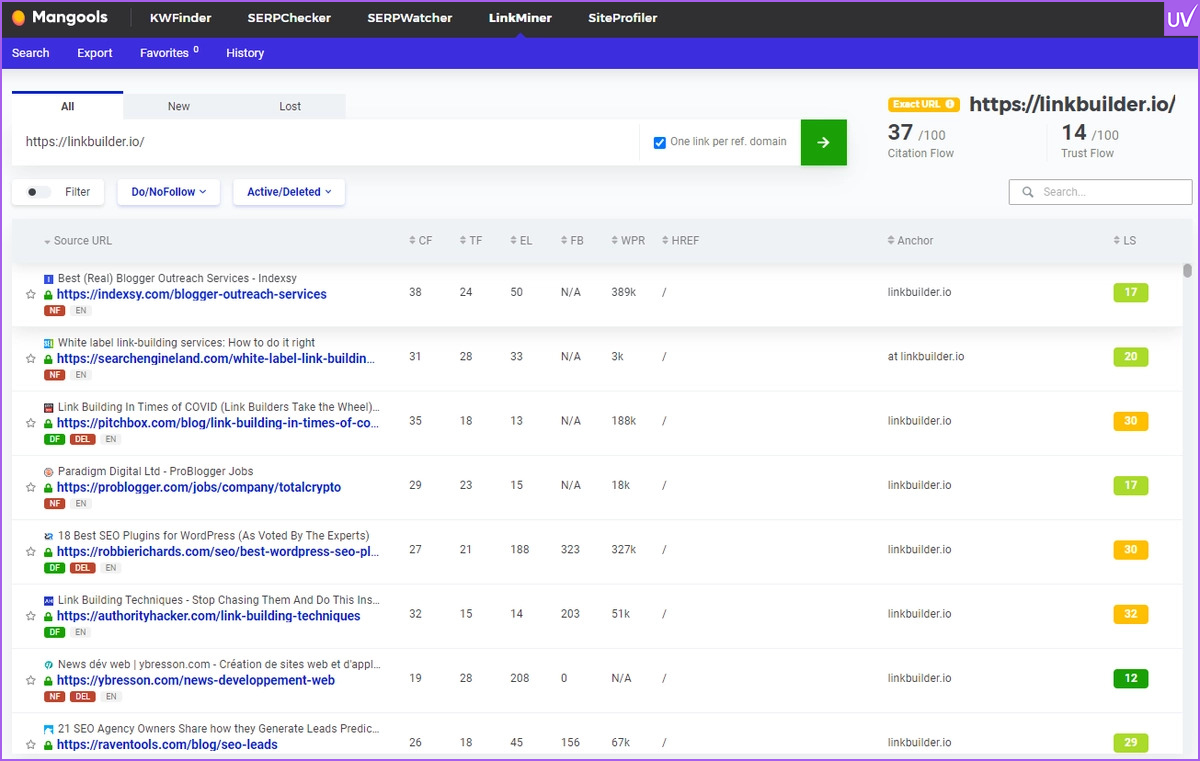
Task: Click the green arrow search submit button
Action: [x=823, y=142]
